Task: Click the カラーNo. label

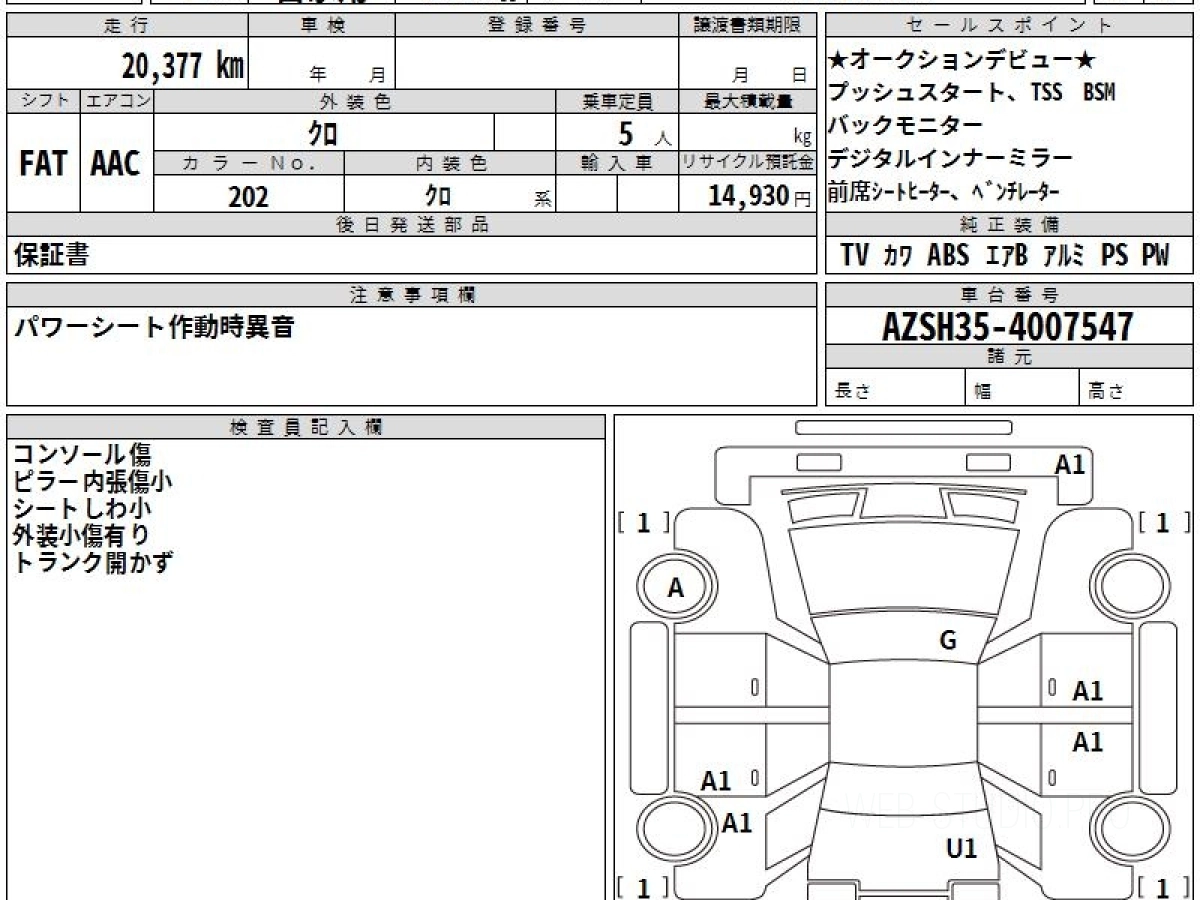Action: 249,163
